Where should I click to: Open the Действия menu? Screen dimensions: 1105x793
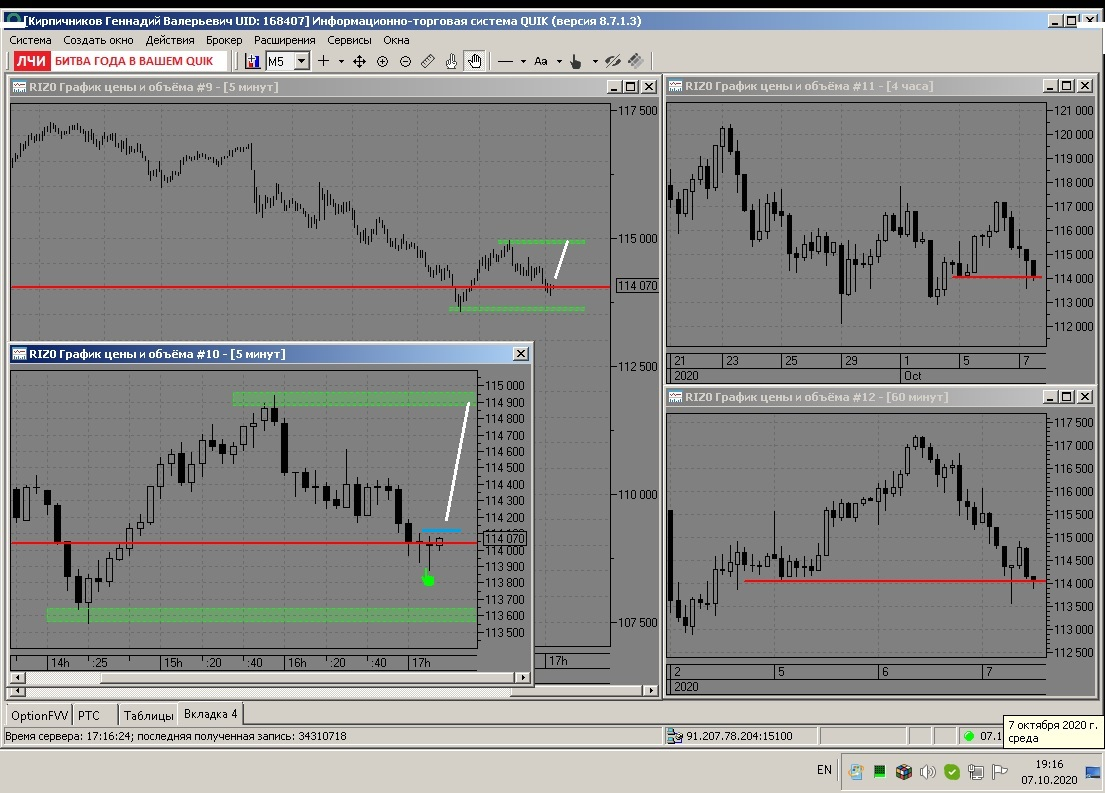click(170, 40)
